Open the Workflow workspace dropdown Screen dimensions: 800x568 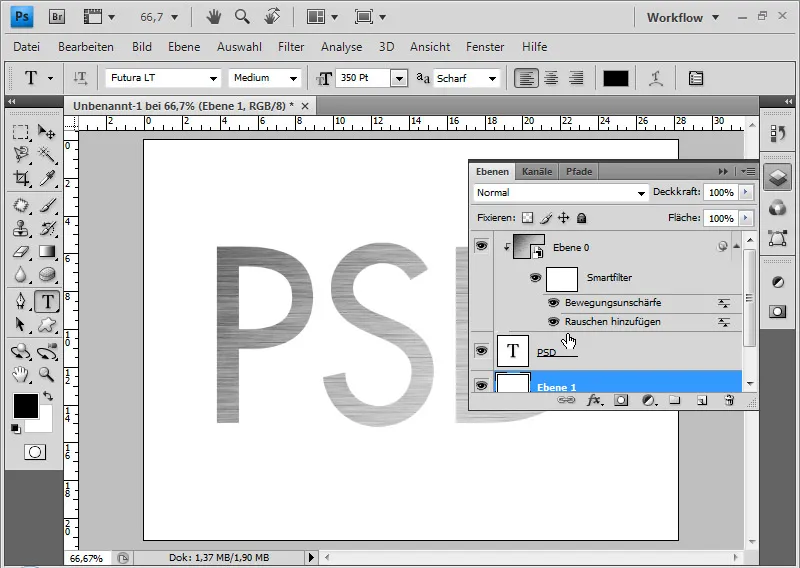pos(683,17)
